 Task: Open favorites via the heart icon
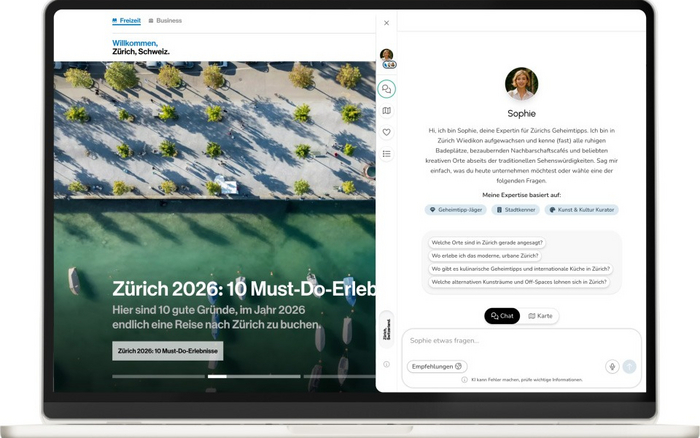point(387,132)
